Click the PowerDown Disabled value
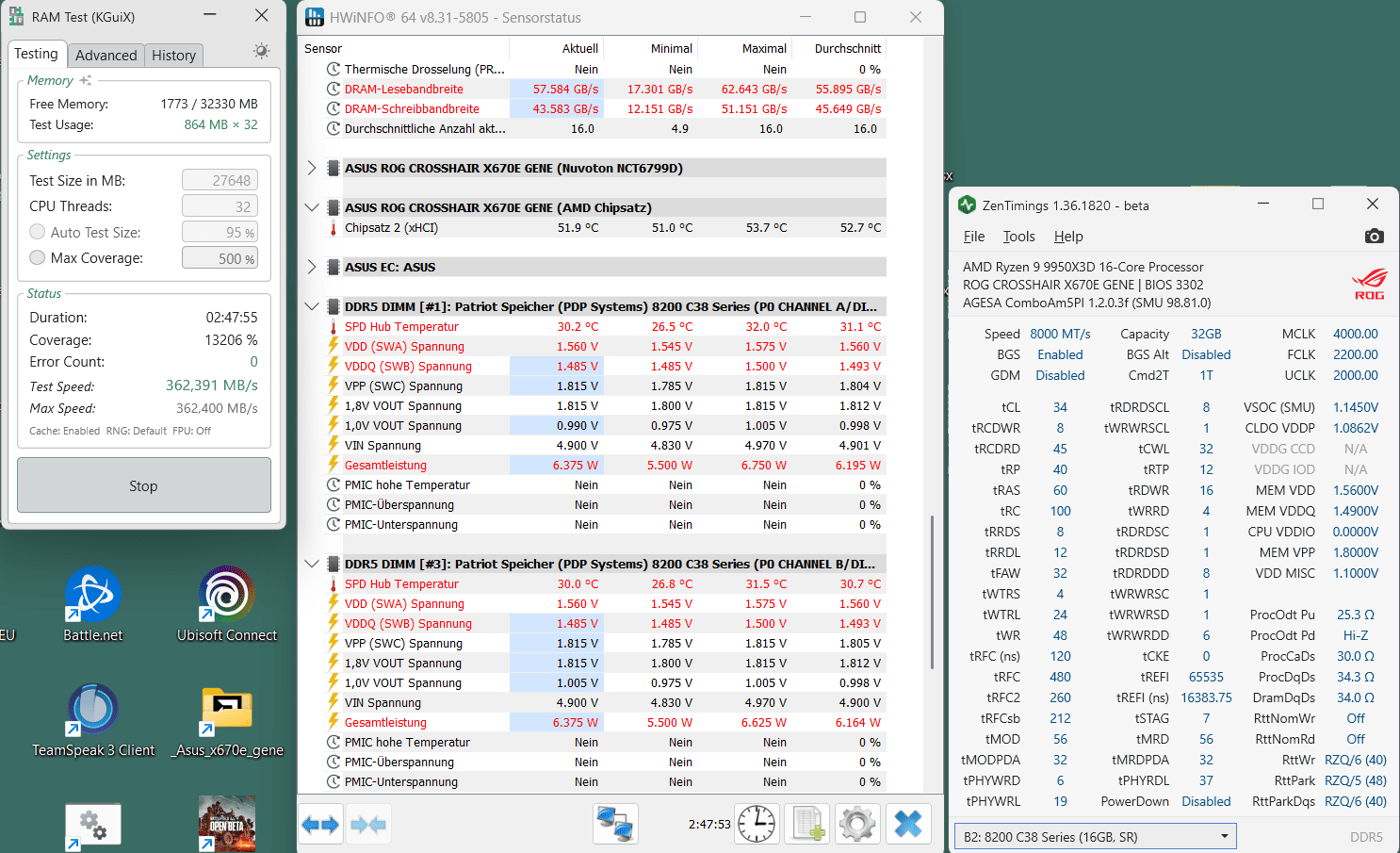The height and width of the screenshot is (853, 1400). click(x=1206, y=801)
